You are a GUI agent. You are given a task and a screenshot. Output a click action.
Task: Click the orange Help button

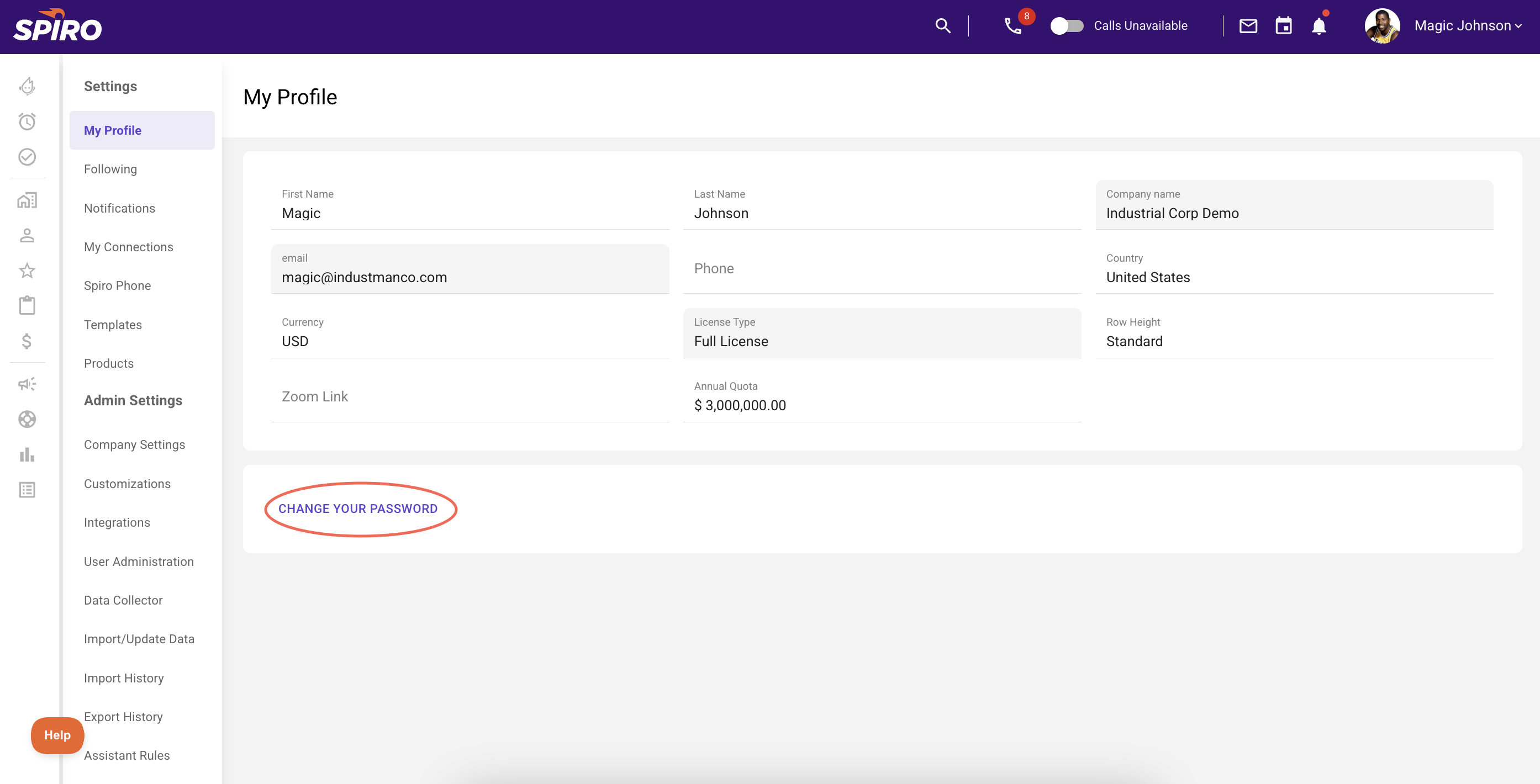pyautogui.click(x=57, y=735)
